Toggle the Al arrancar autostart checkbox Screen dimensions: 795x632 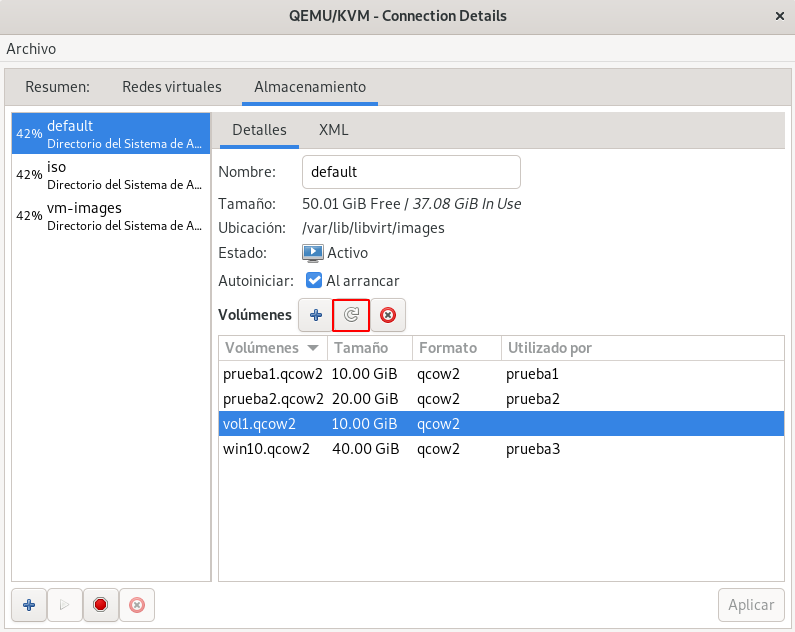(314, 280)
